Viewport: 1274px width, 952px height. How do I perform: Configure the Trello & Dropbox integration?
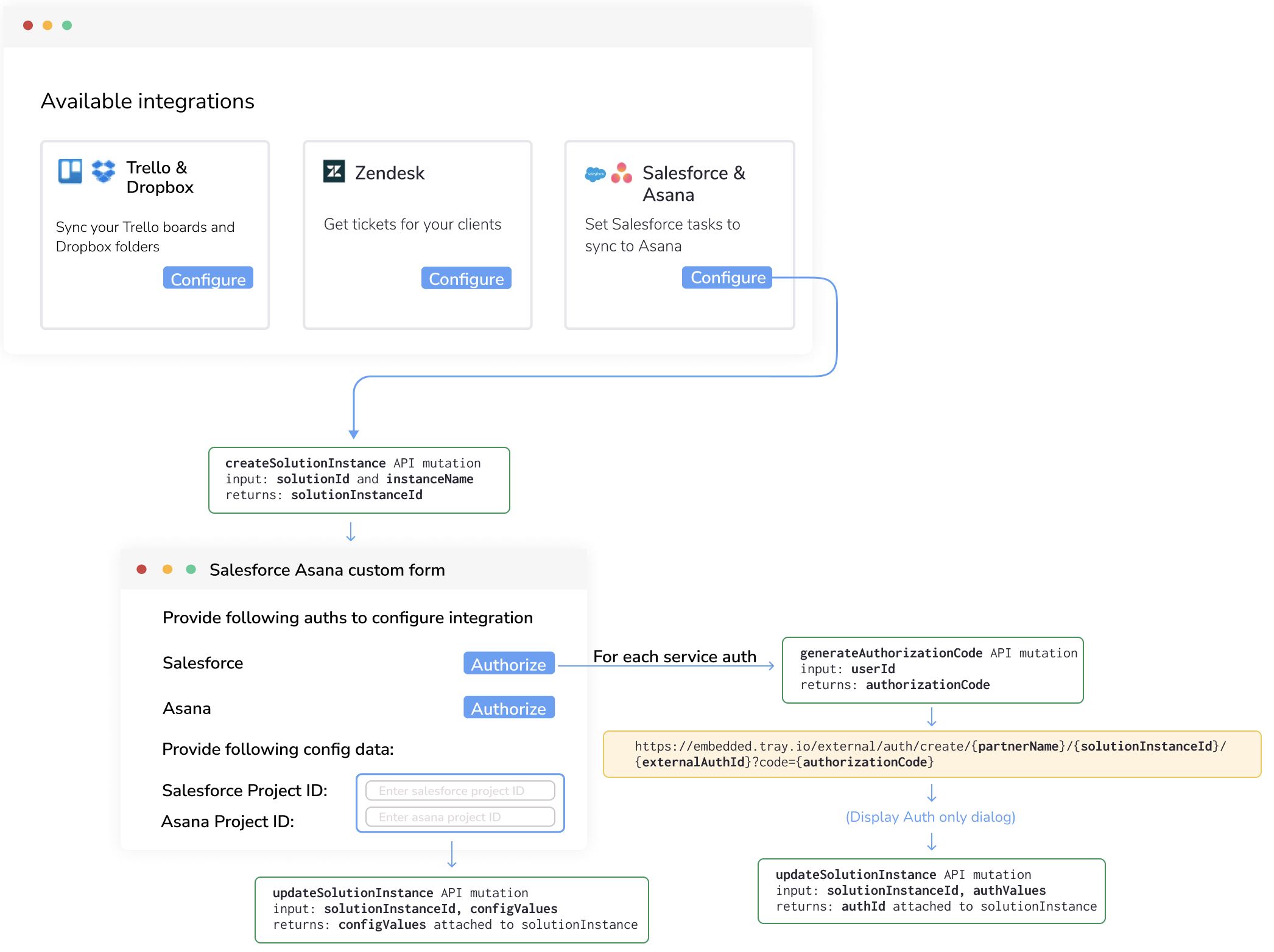208,278
